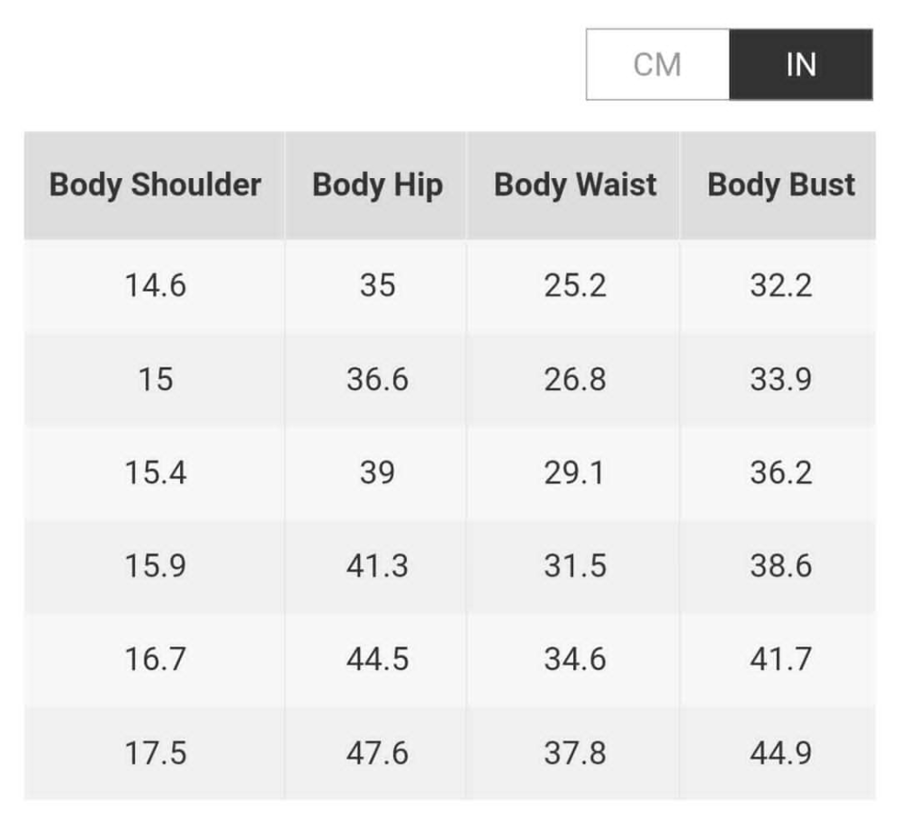This screenshot has height=825, width=900.
Task: Click the hip value 47.6 cell
Action: [376, 753]
